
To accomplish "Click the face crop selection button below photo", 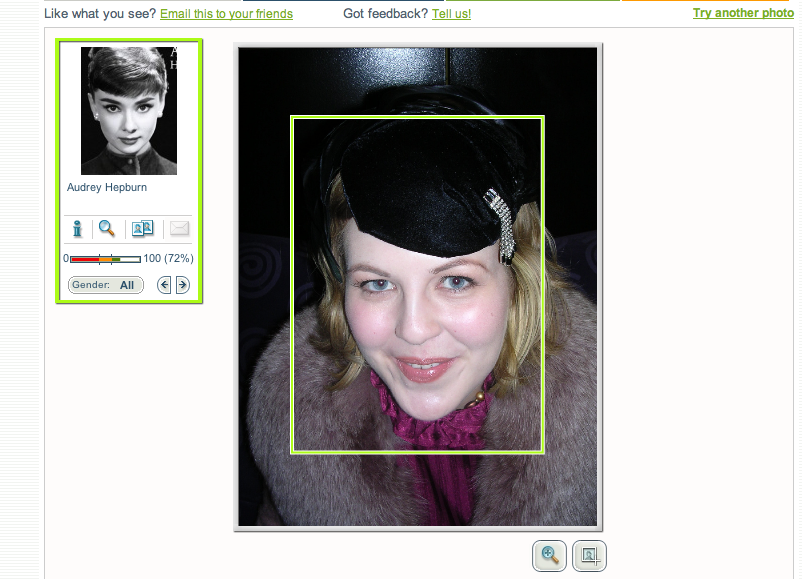I will [589, 555].
